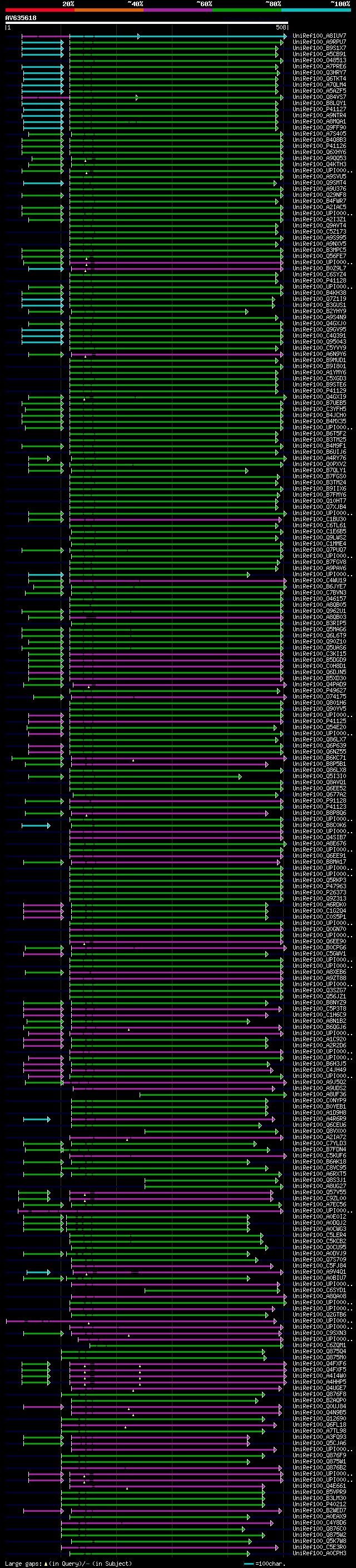
Task: Click the white query sequence bar
Action: [x=147, y=23]
